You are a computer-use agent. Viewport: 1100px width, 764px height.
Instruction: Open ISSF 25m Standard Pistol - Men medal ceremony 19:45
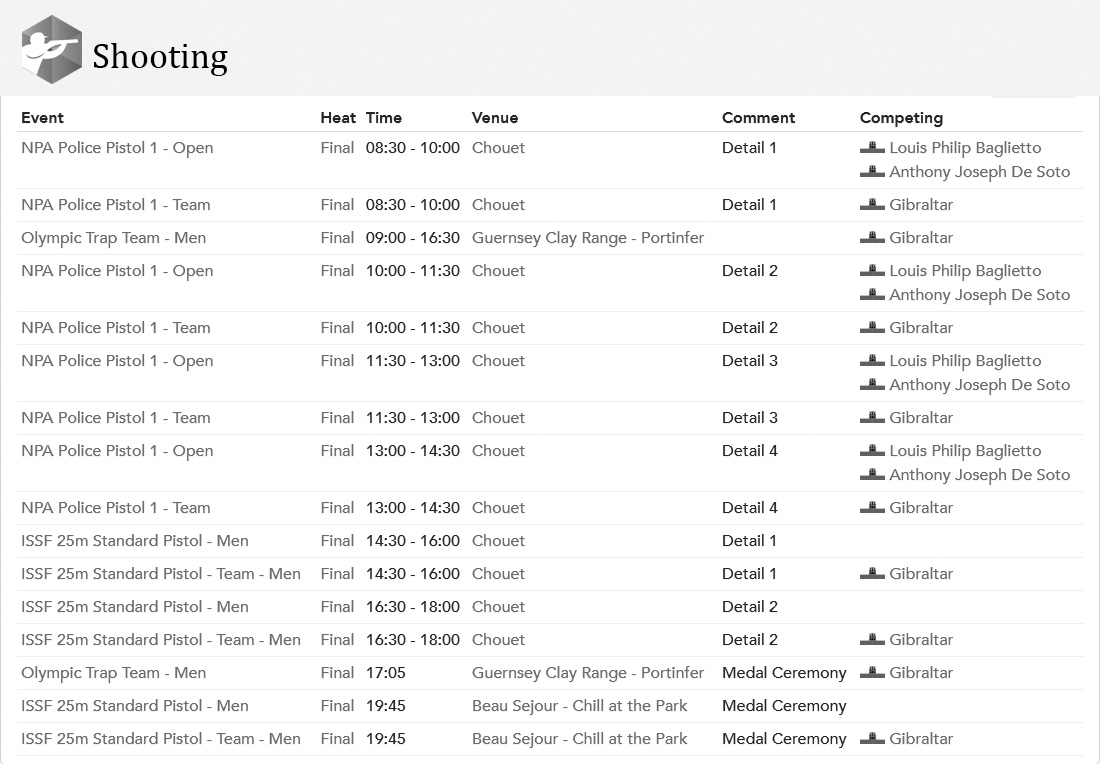[x=135, y=705]
